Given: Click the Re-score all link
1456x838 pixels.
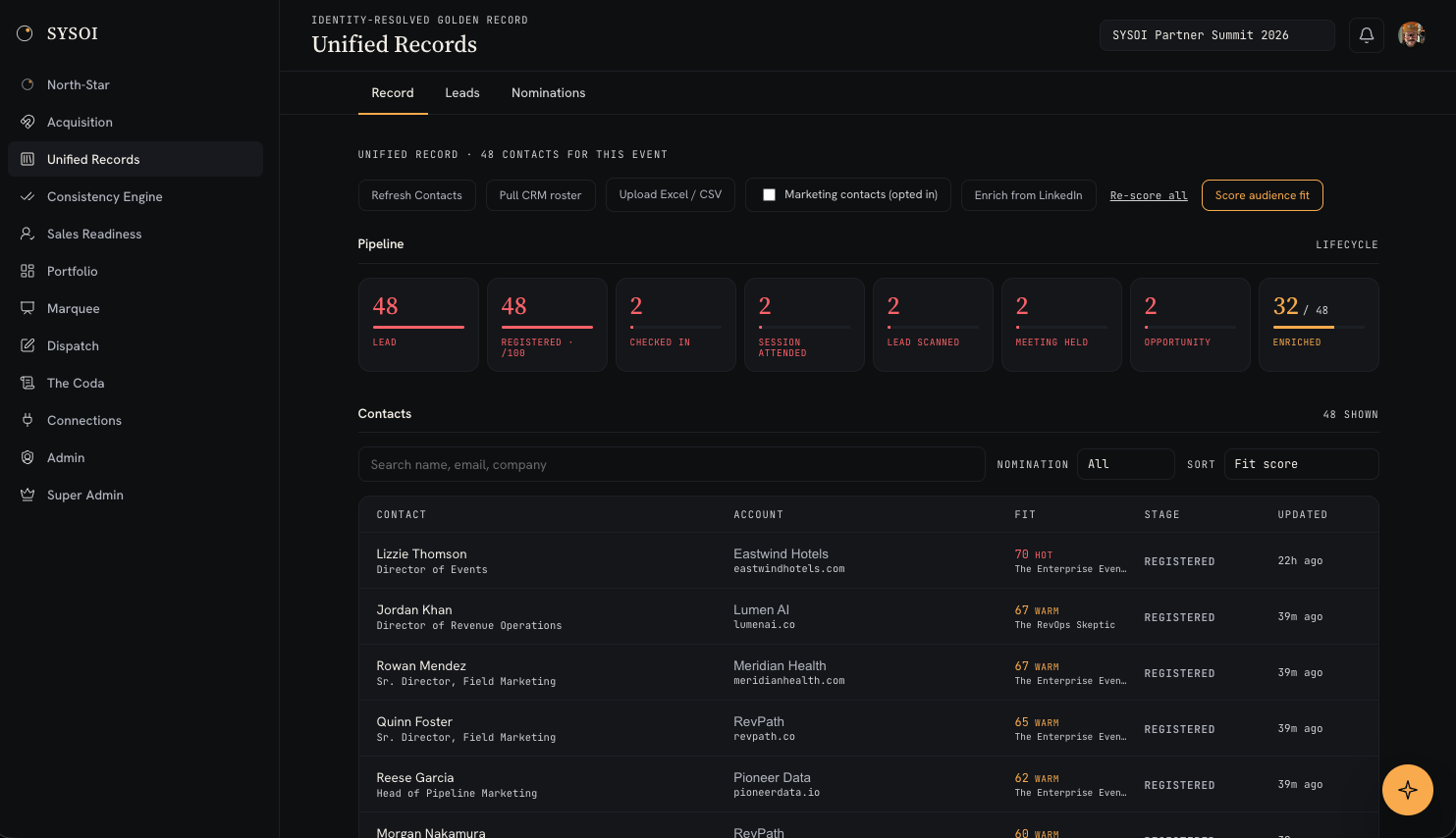Looking at the screenshot, I should point(1149,195).
